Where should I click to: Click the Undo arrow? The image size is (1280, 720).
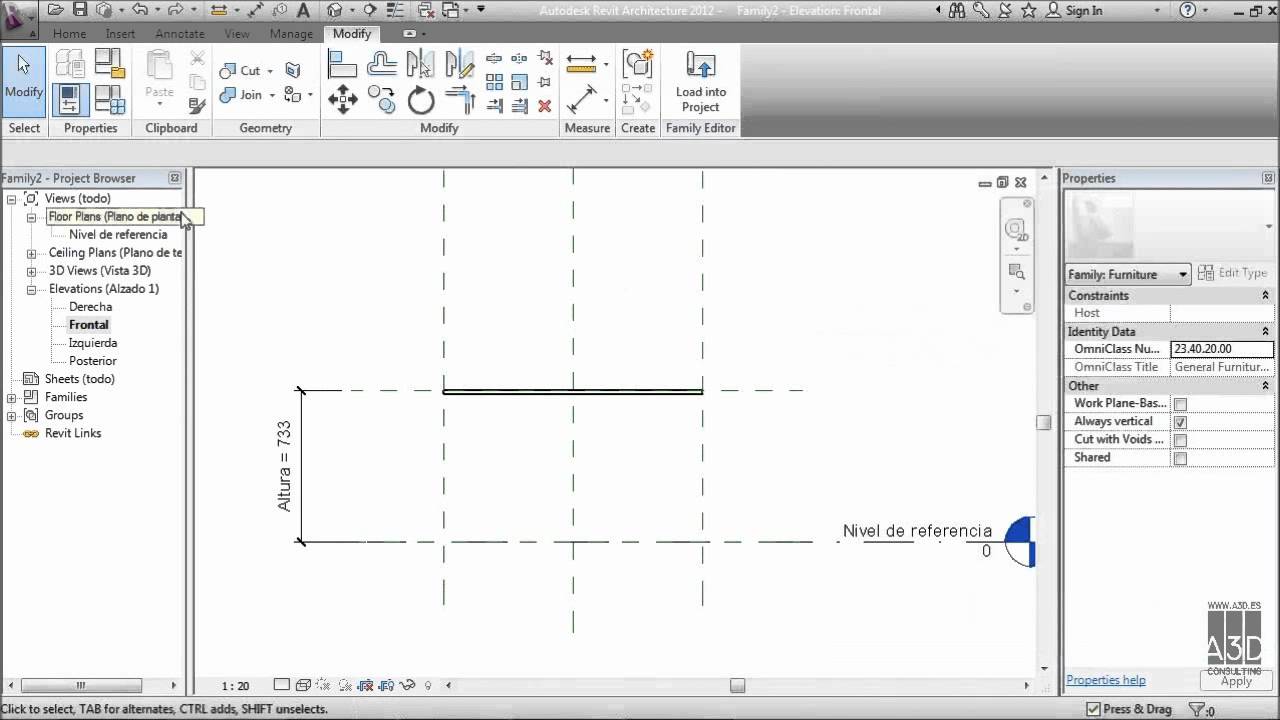click(139, 10)
